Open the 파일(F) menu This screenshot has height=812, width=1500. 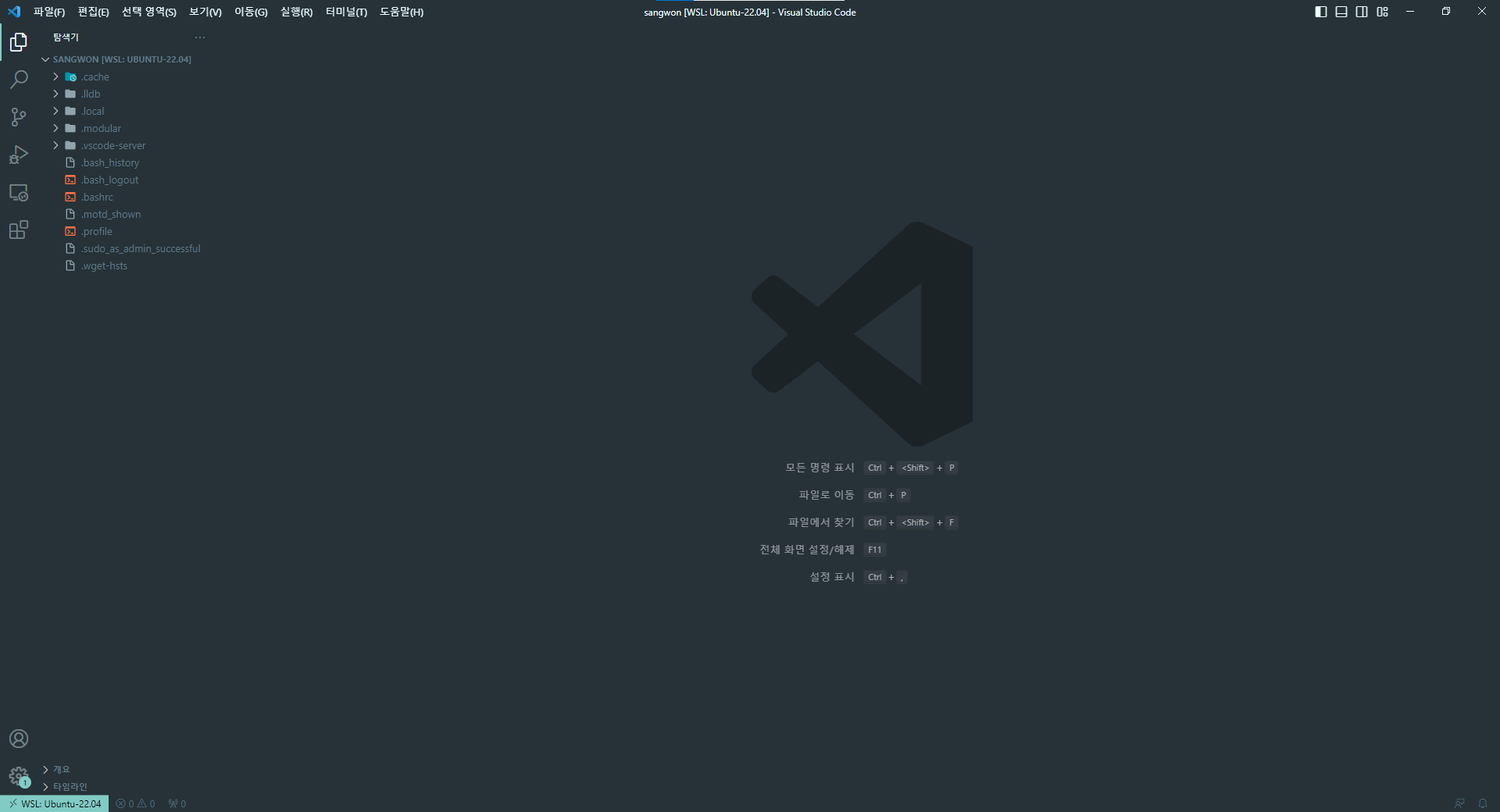[49, 12]
